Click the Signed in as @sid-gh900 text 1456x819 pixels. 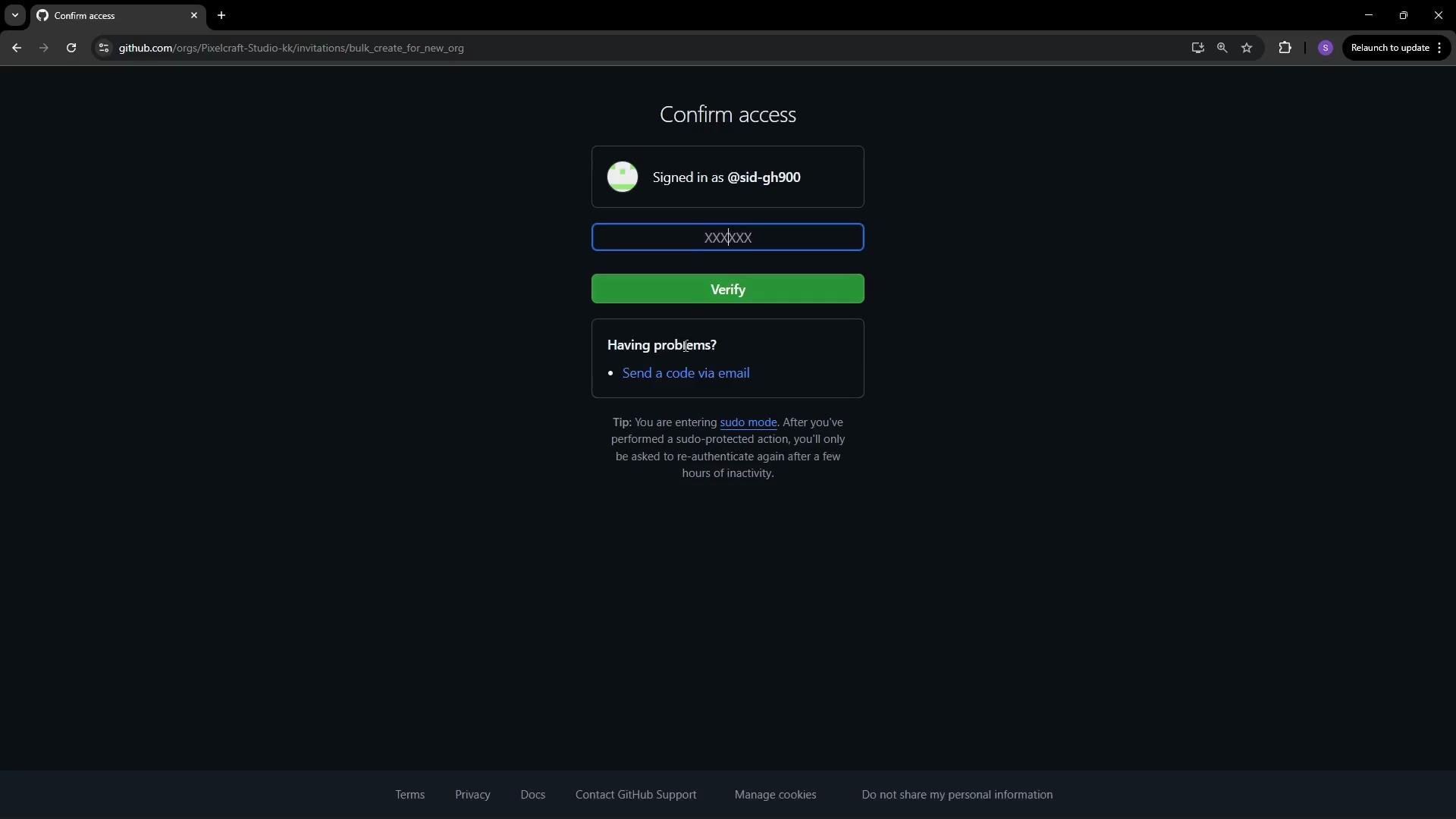point(726,177)
